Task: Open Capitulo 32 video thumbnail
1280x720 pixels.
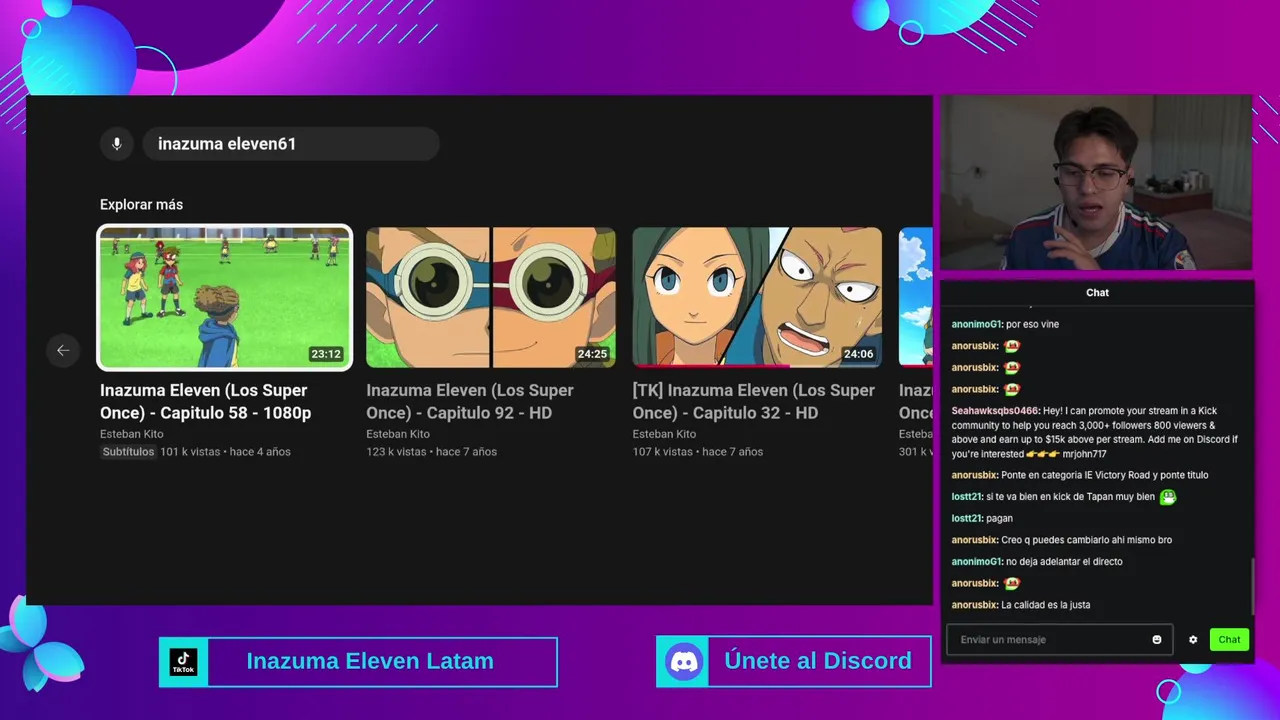Action: click(x=757, y=297)
